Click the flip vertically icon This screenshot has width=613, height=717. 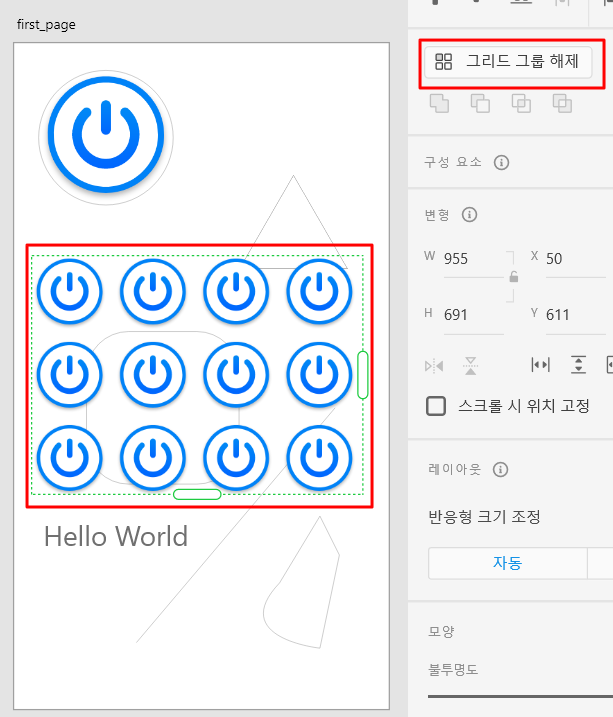point(470,366)
